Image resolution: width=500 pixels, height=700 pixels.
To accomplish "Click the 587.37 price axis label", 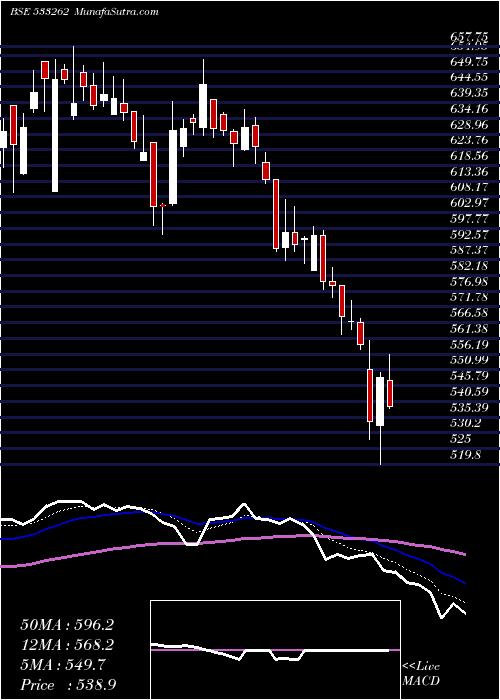I will (469, 250).
